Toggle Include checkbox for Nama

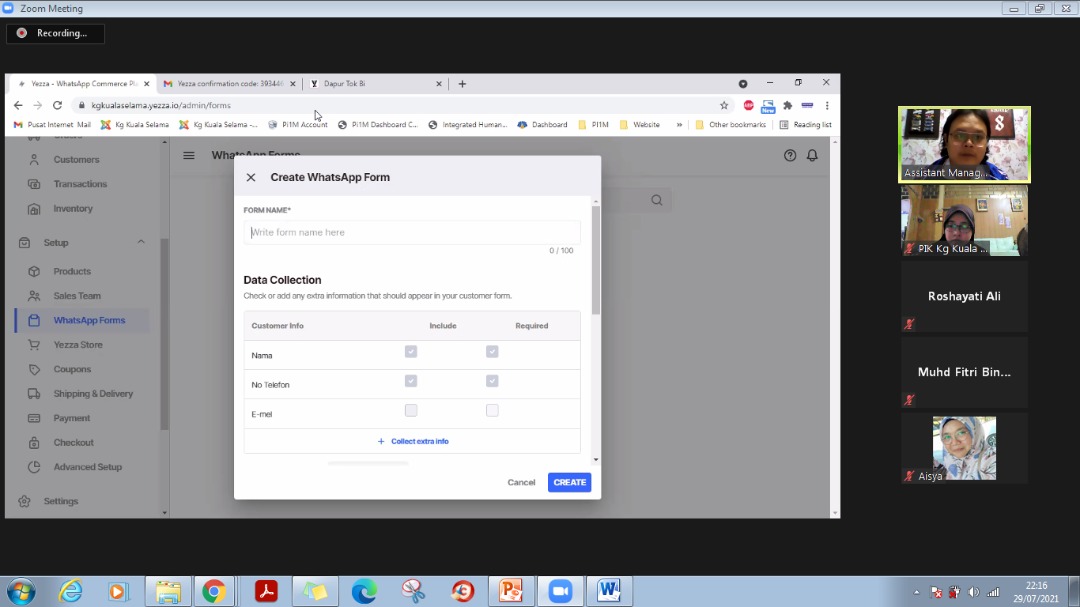(x=411, y=351)
